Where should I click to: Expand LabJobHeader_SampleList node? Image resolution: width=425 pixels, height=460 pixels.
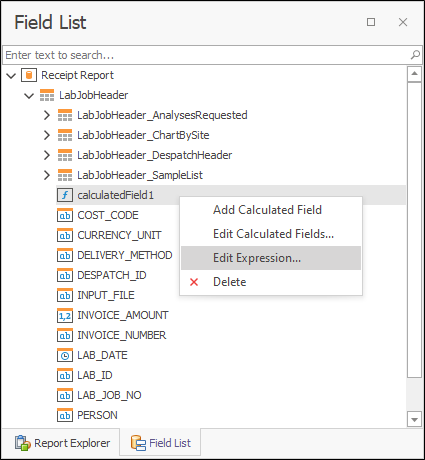click(x=47, y=175)
